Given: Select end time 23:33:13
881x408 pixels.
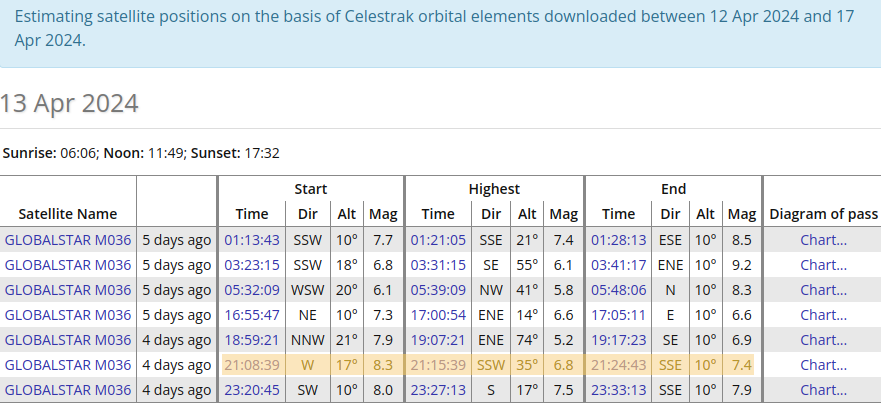Looking at the screenshot, I should 618,390.
